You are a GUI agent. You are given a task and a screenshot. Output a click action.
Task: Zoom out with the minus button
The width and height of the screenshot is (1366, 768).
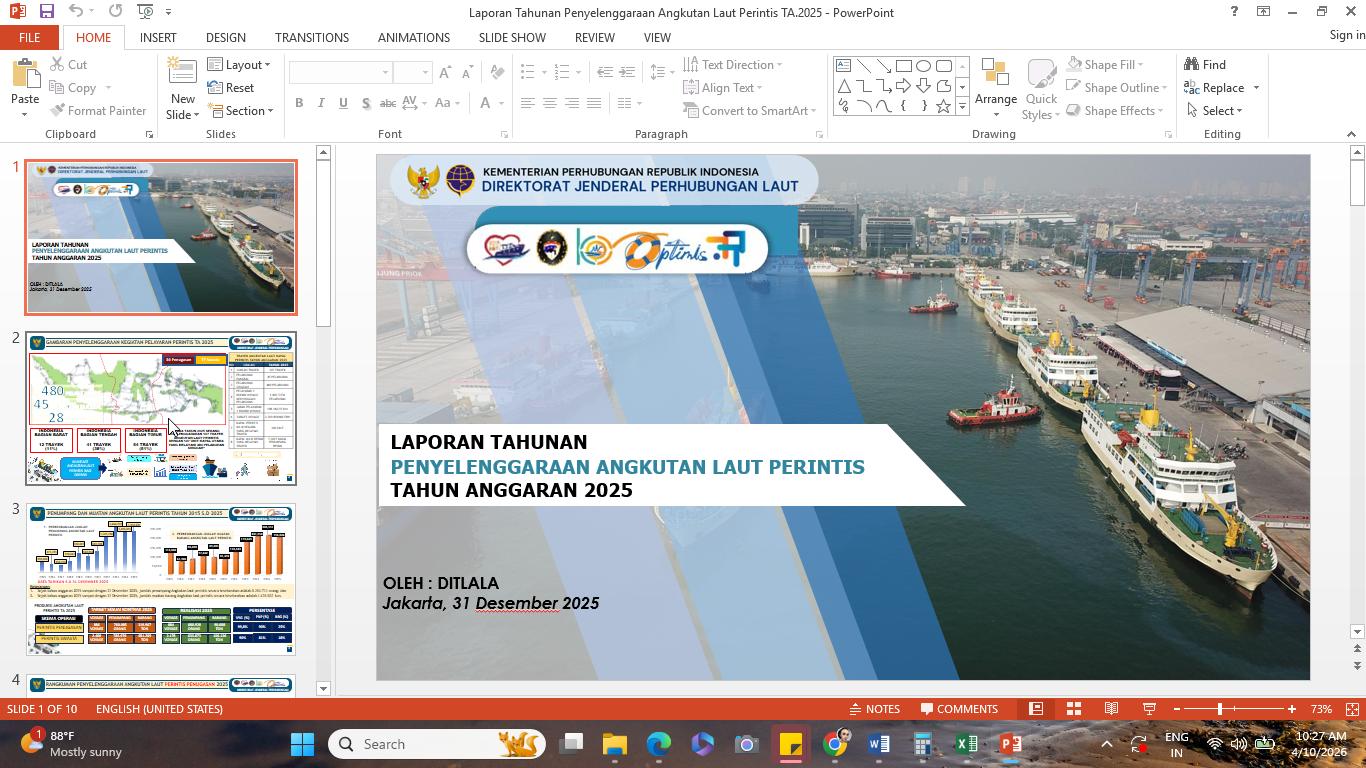tap(1177, 709)
